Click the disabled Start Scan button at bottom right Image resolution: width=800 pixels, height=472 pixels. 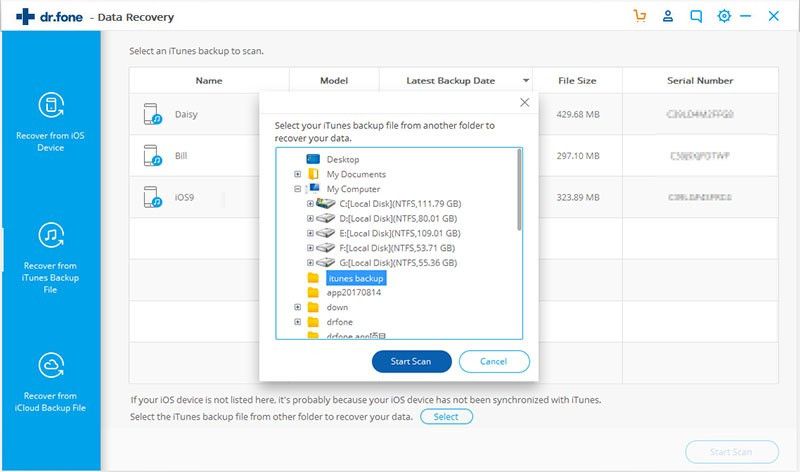click(x=732, y=452)
